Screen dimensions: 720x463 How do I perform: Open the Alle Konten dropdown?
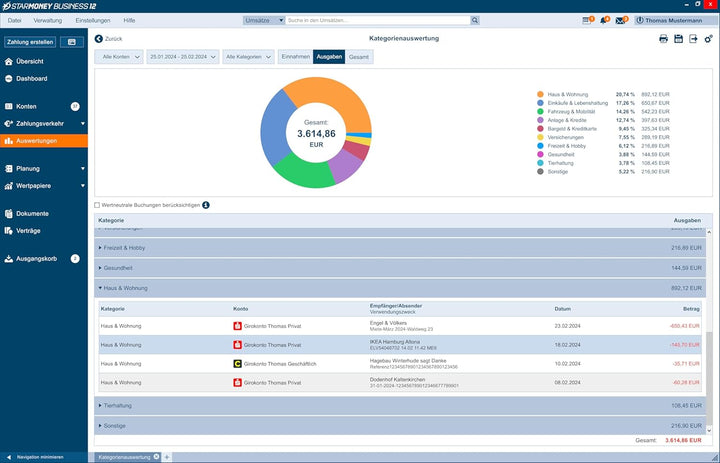(x=119, y=56)
